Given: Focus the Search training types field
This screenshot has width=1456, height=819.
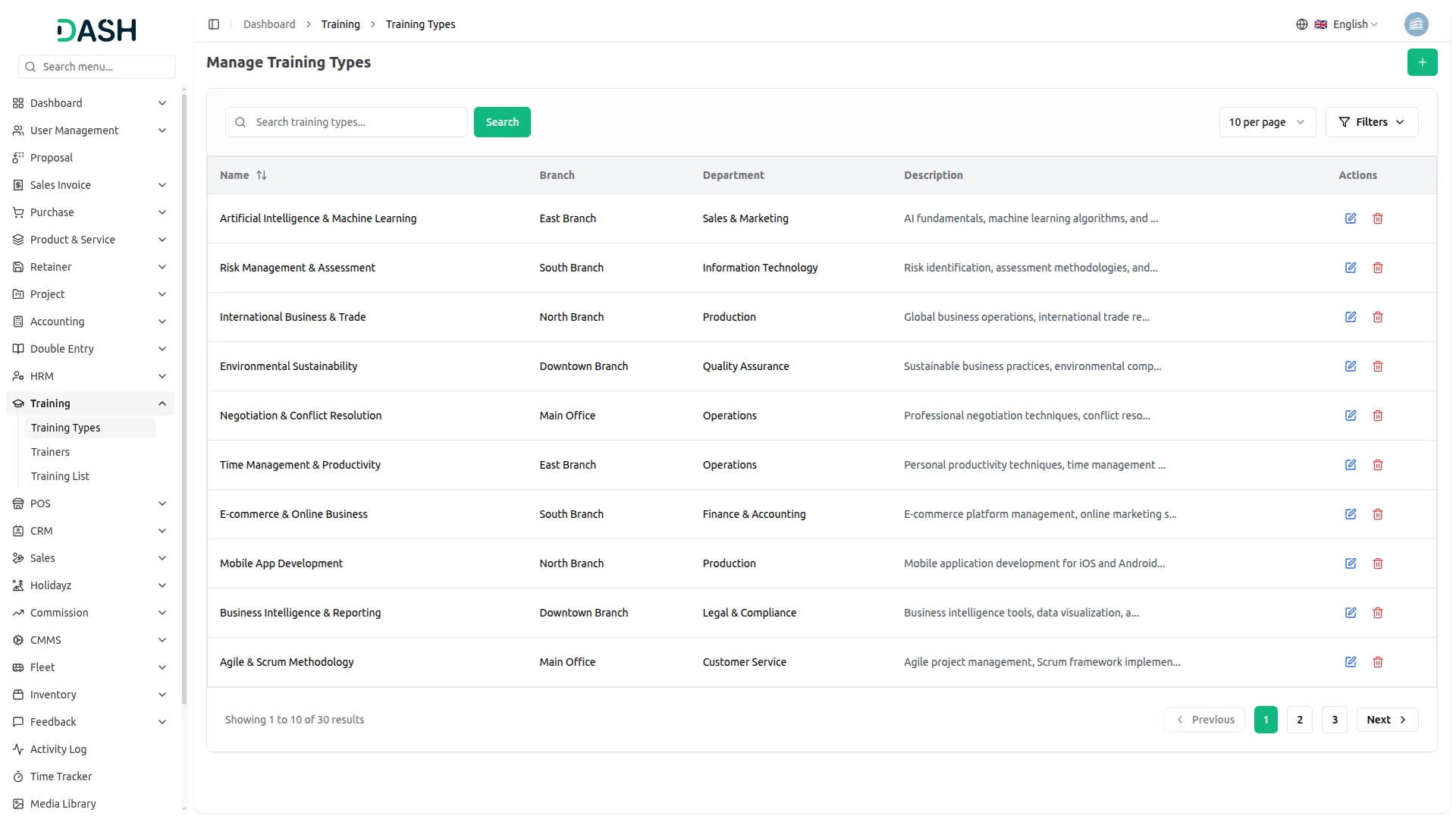Looking at the screenshot, I should pyautogui.click(x=347, y=122).
